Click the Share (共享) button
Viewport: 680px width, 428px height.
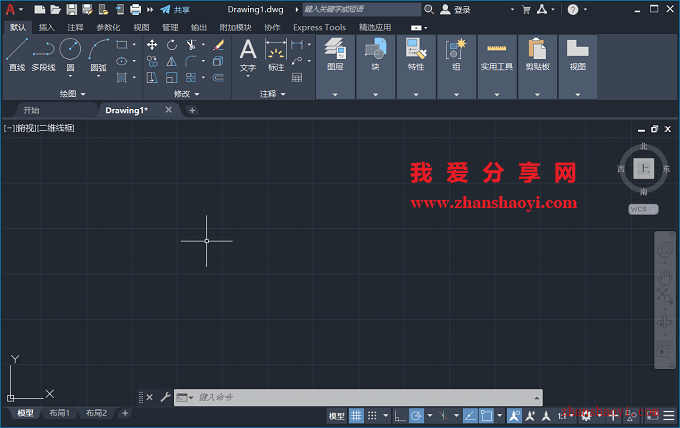coord(175,10)
